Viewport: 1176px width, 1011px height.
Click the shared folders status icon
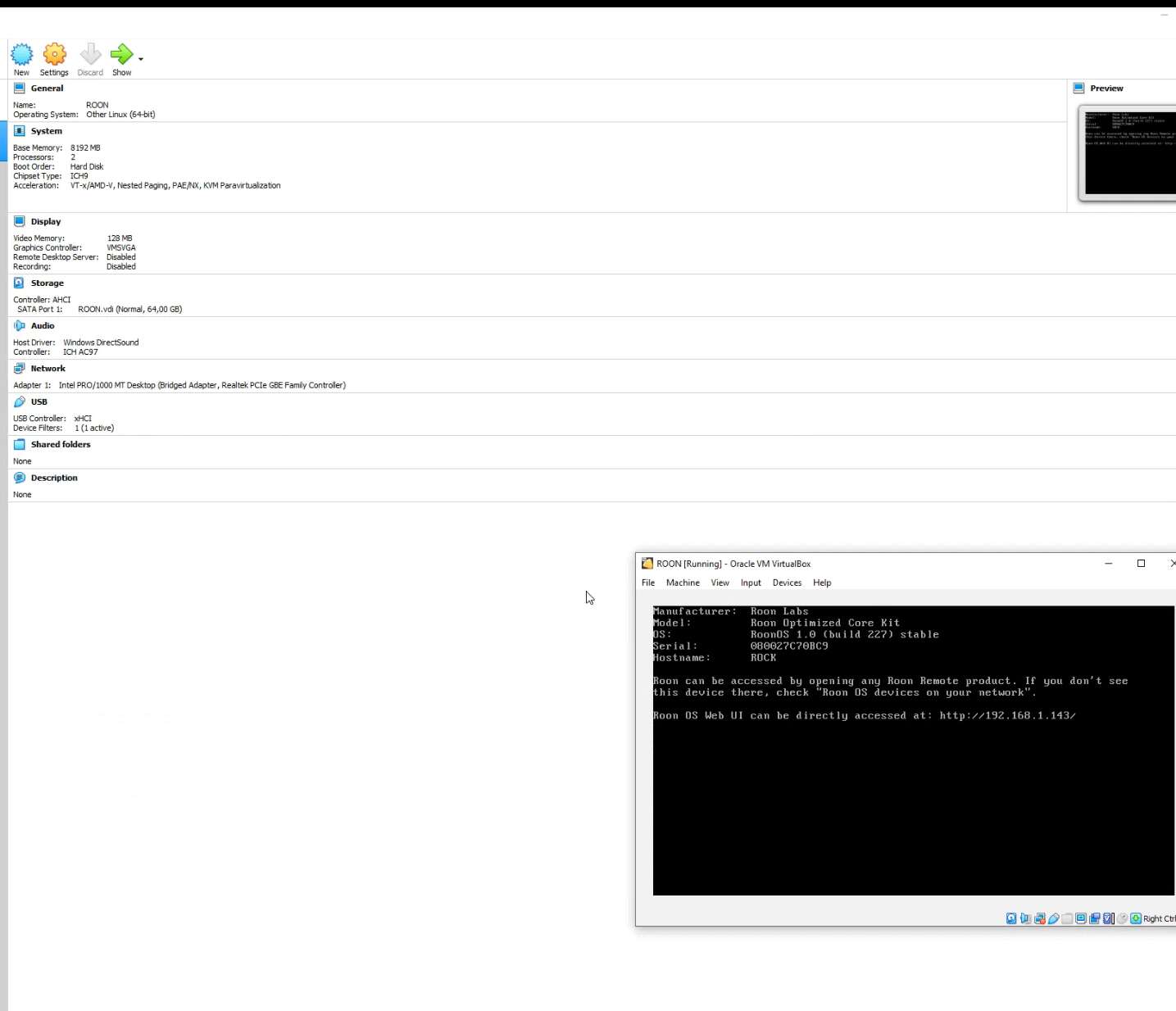point(1067,918)
